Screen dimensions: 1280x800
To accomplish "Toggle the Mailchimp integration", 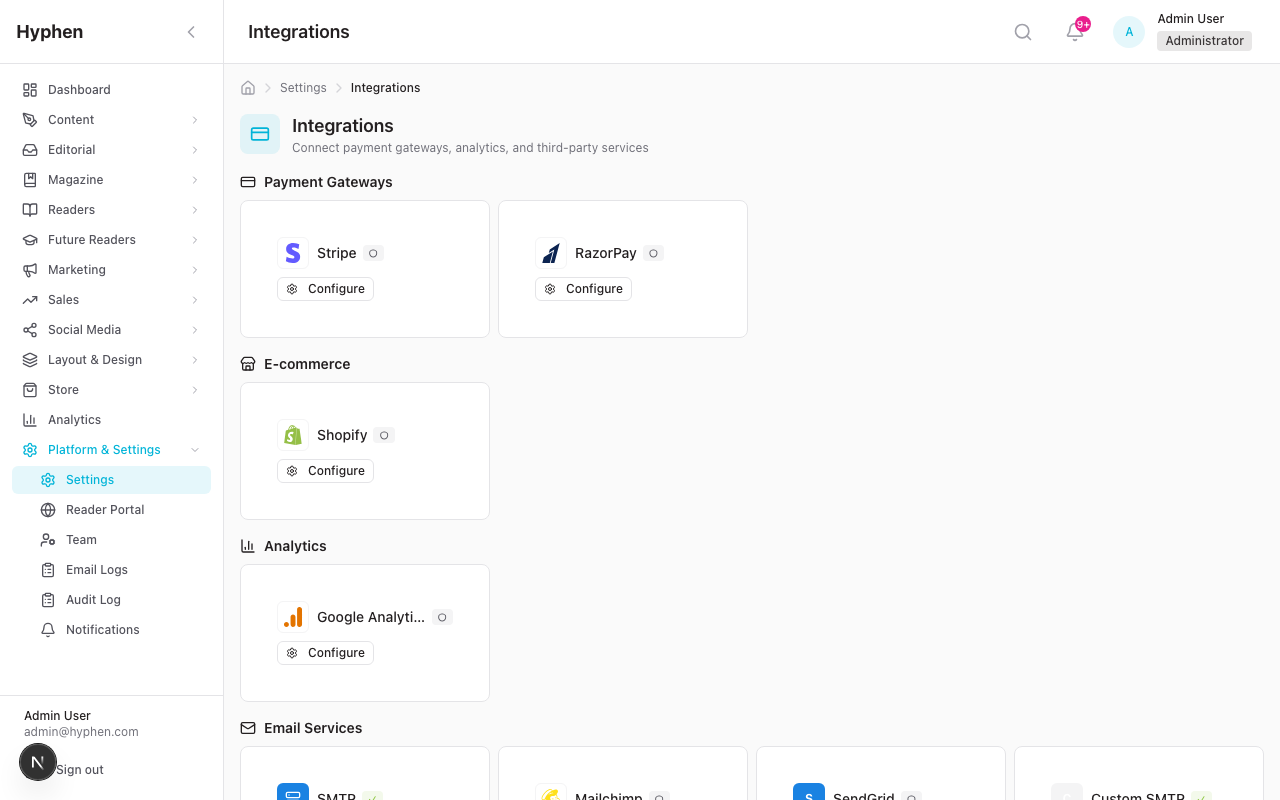I will pos(659,797).
